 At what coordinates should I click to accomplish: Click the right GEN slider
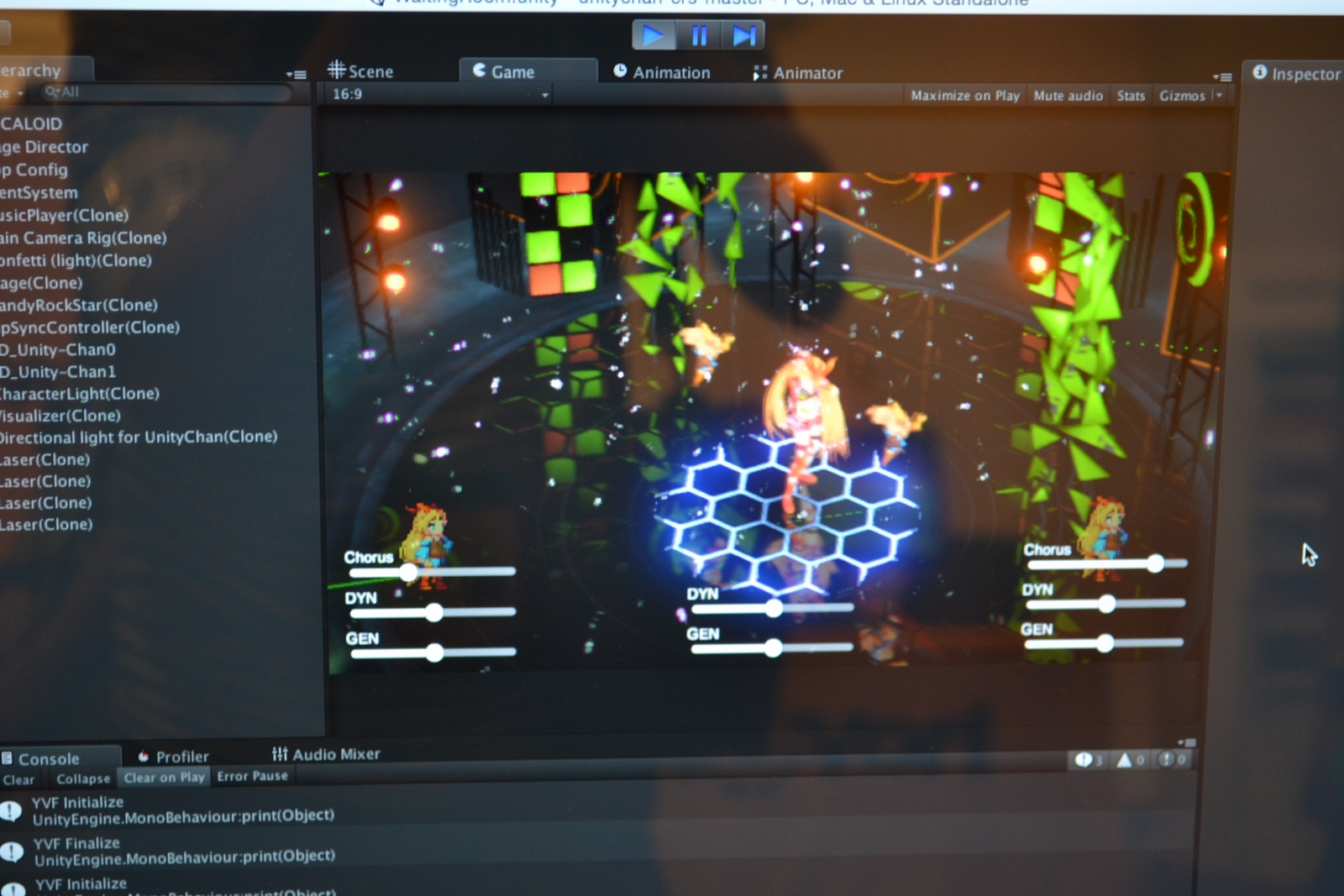click(1104, 643)
